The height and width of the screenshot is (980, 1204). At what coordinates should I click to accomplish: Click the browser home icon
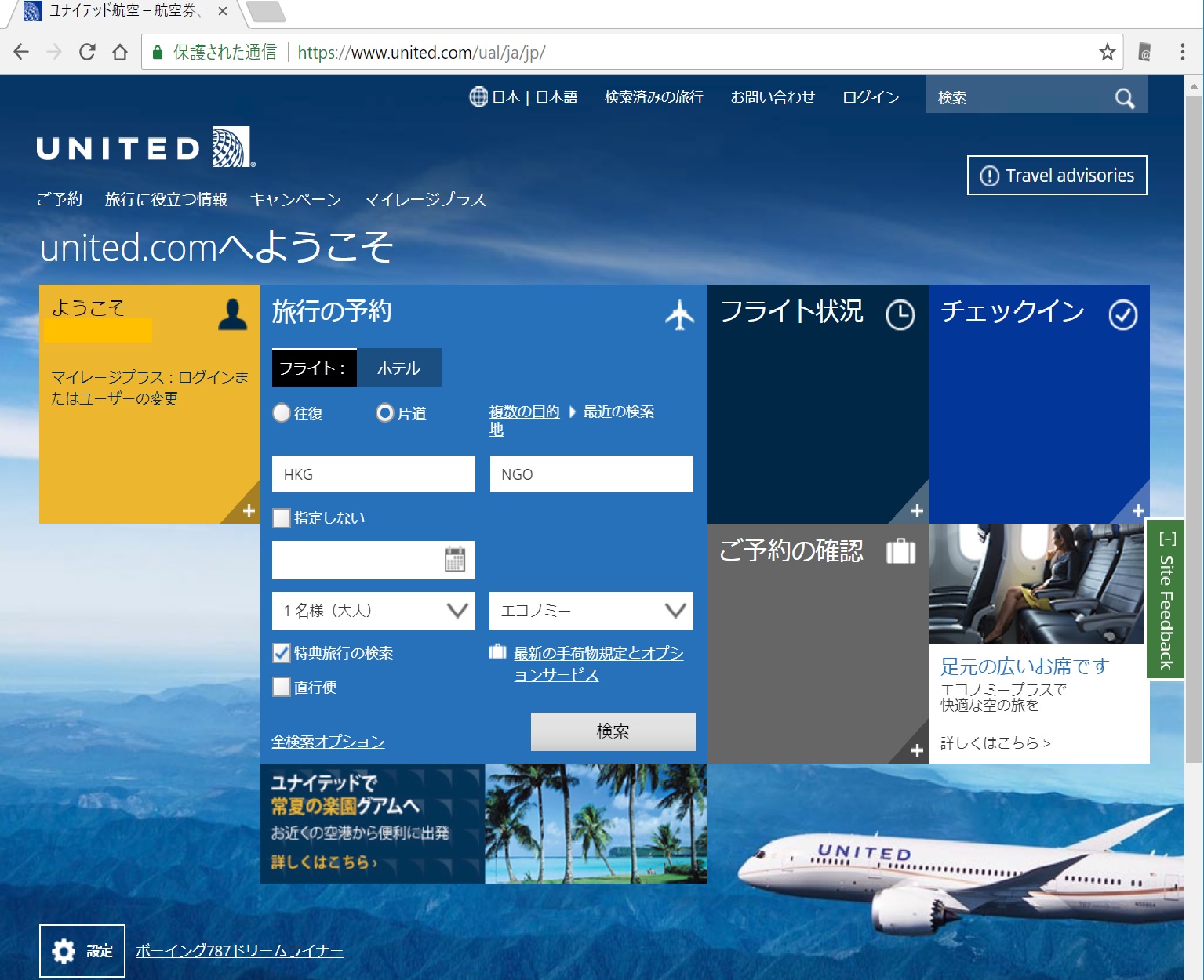coord(120,53)
